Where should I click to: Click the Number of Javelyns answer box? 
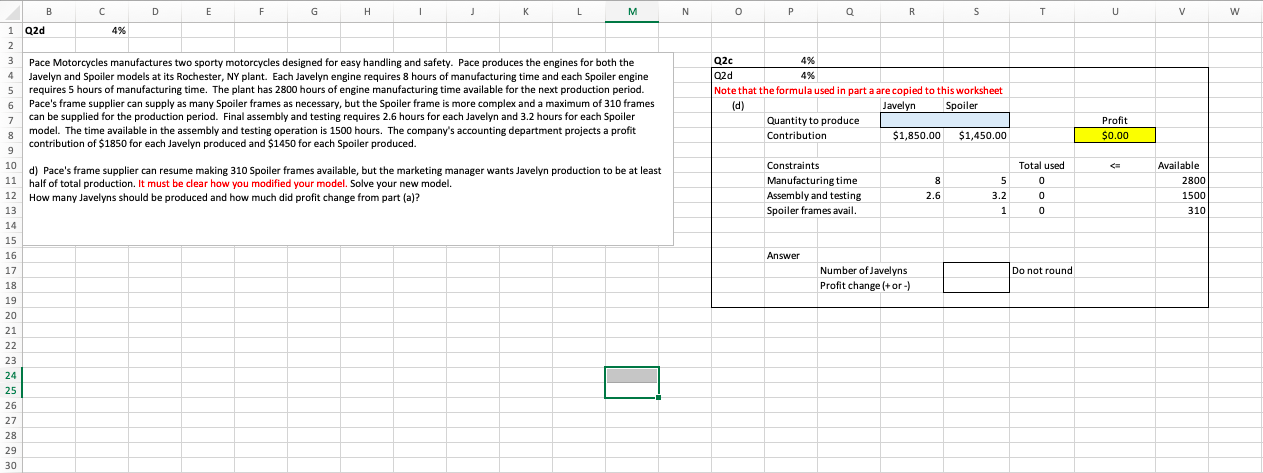pos(976,270)
